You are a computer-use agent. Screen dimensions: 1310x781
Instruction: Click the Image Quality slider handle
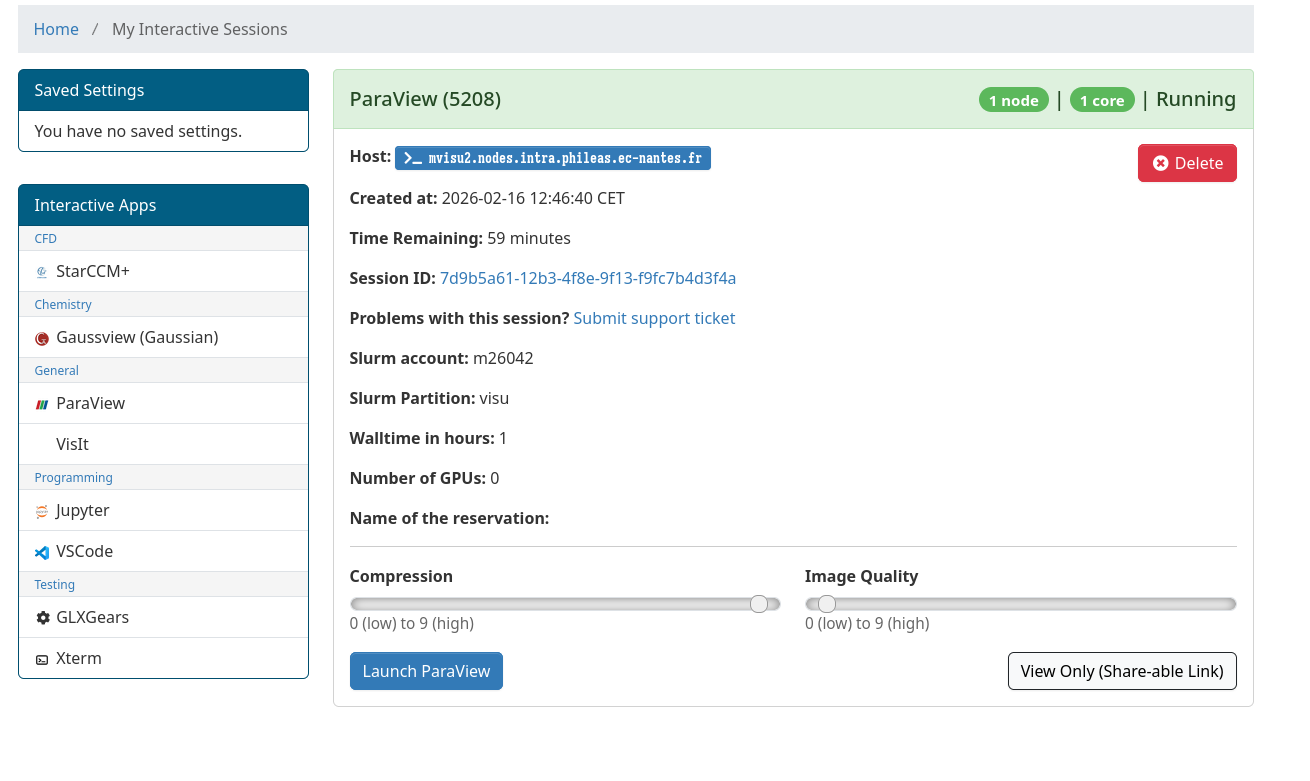(x=827, y=604)
